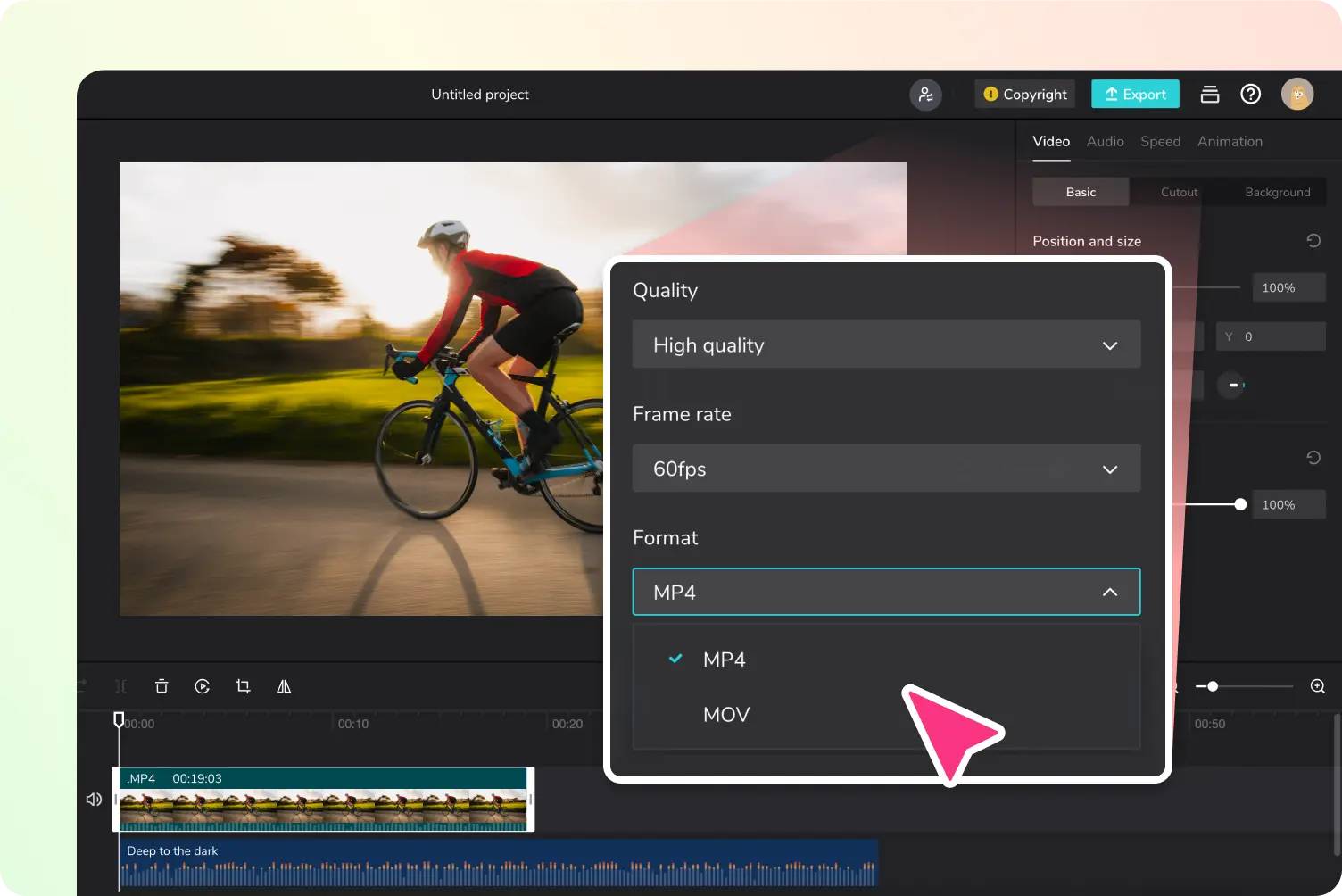This screenshot has height=896, width=1342.
Task: Click the round rotation dial control
Action: pos(1231,385)
